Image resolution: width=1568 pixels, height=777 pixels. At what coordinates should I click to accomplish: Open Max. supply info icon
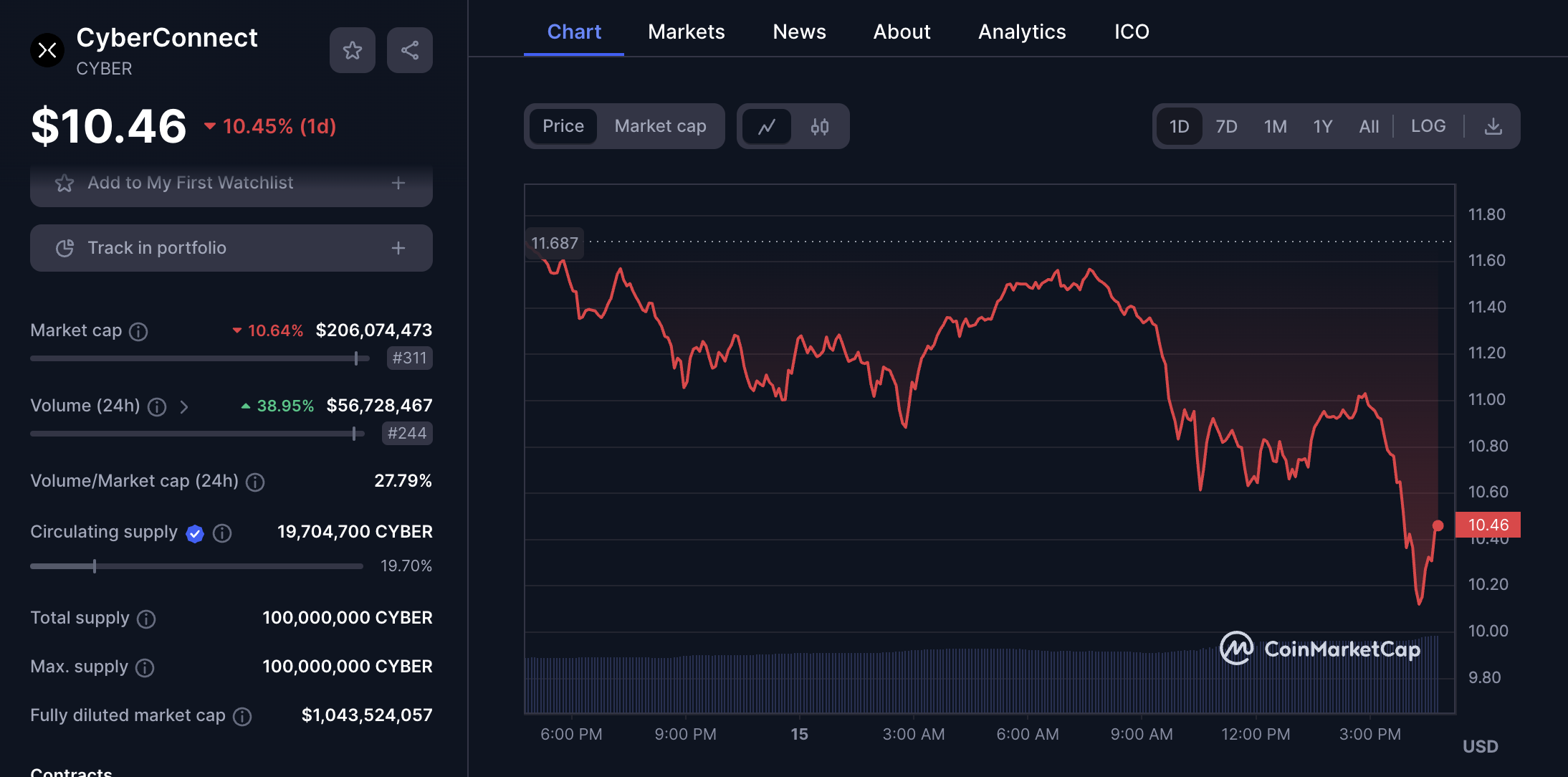pos(145,668)
